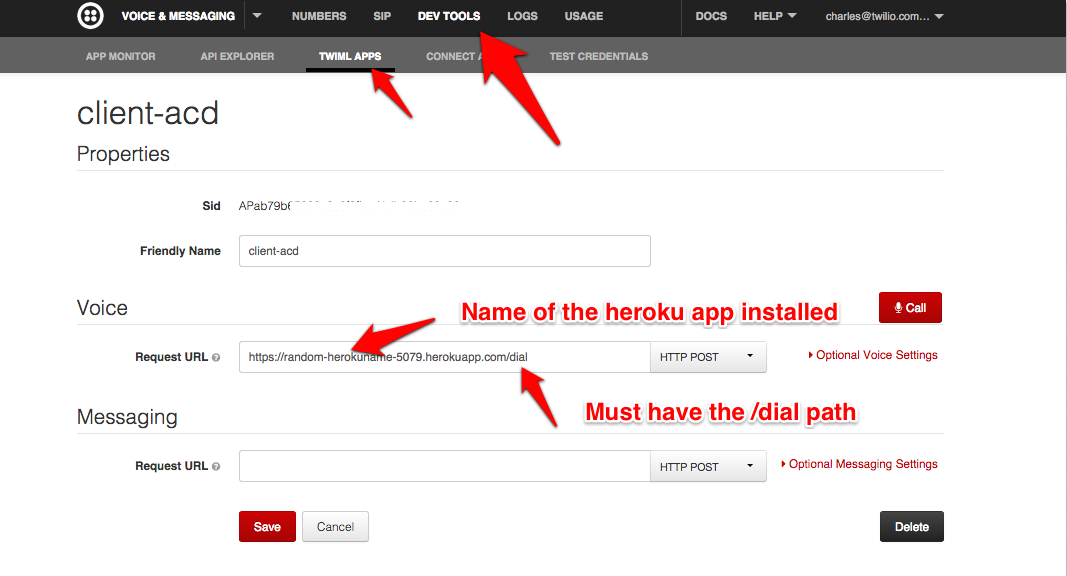This screenshot has height=576, width=1067.
Task: Click the Twilio logo icon
Action: pyautogui.click(x=90, y=16)
